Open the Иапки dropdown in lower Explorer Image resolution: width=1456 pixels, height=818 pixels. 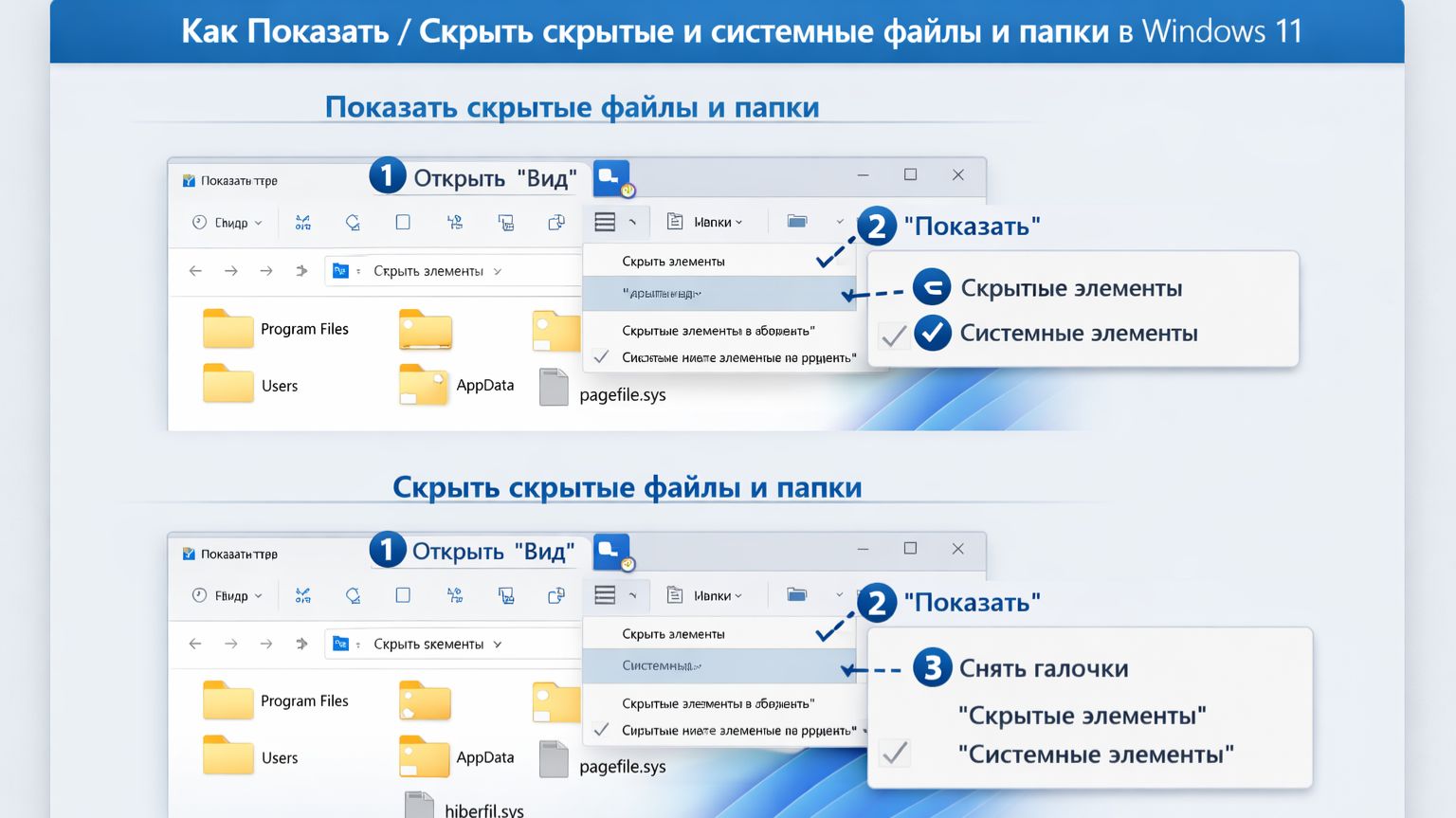[x=705, y=595]
